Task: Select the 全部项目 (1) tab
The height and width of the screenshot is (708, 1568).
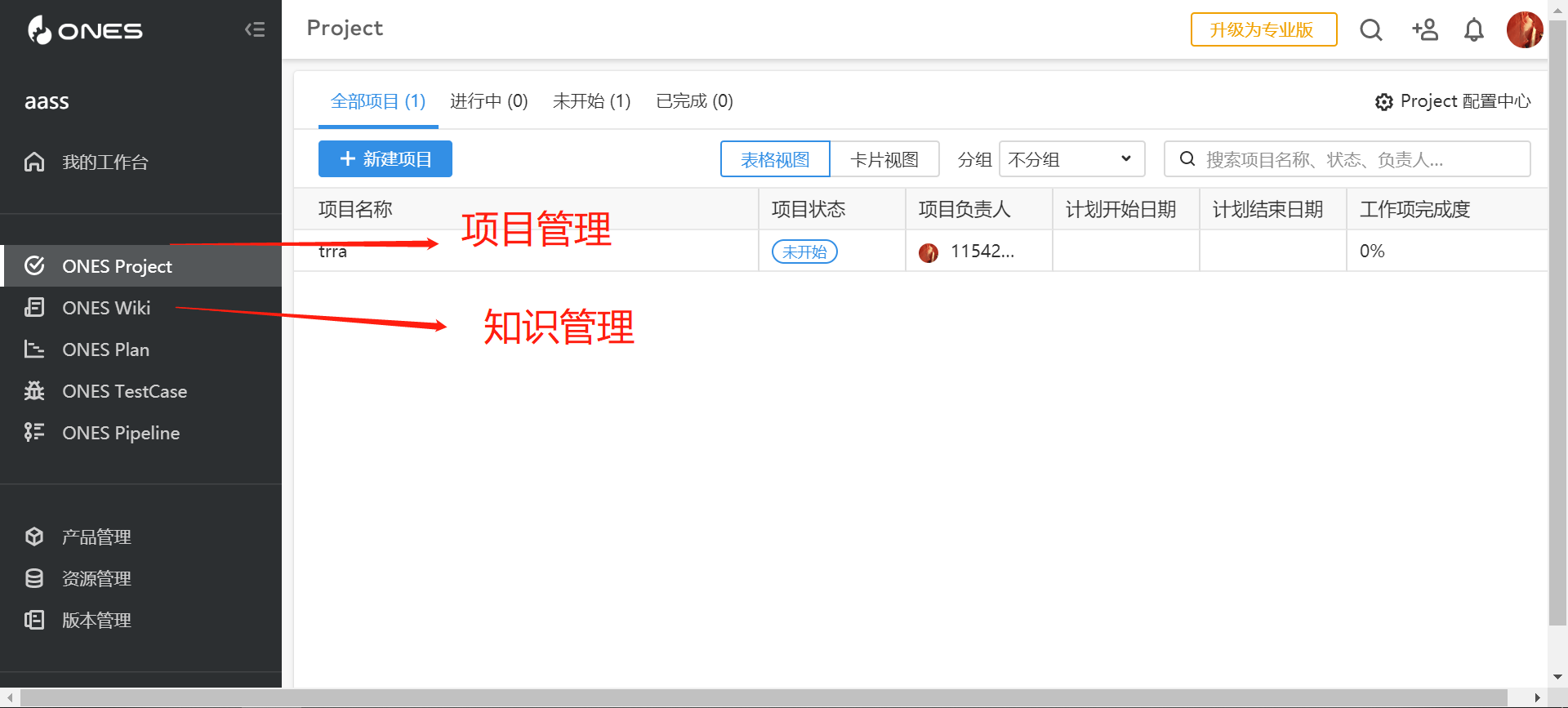Action: (378, 101)
